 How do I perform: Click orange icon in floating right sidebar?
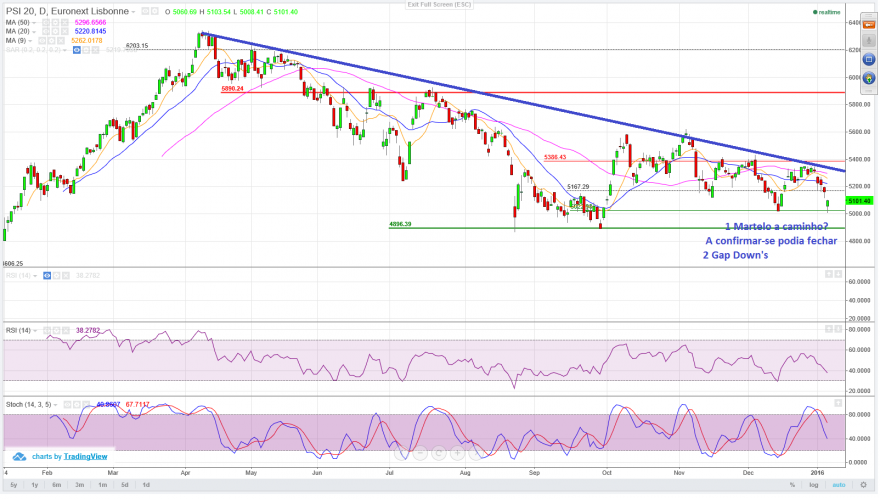[869, 25]
